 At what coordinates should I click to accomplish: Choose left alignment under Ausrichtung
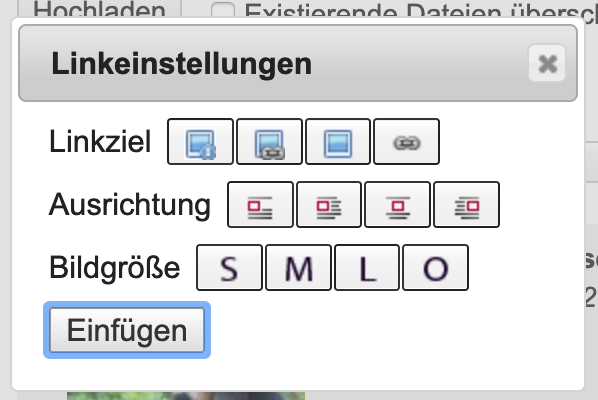[x=329, y=205]
